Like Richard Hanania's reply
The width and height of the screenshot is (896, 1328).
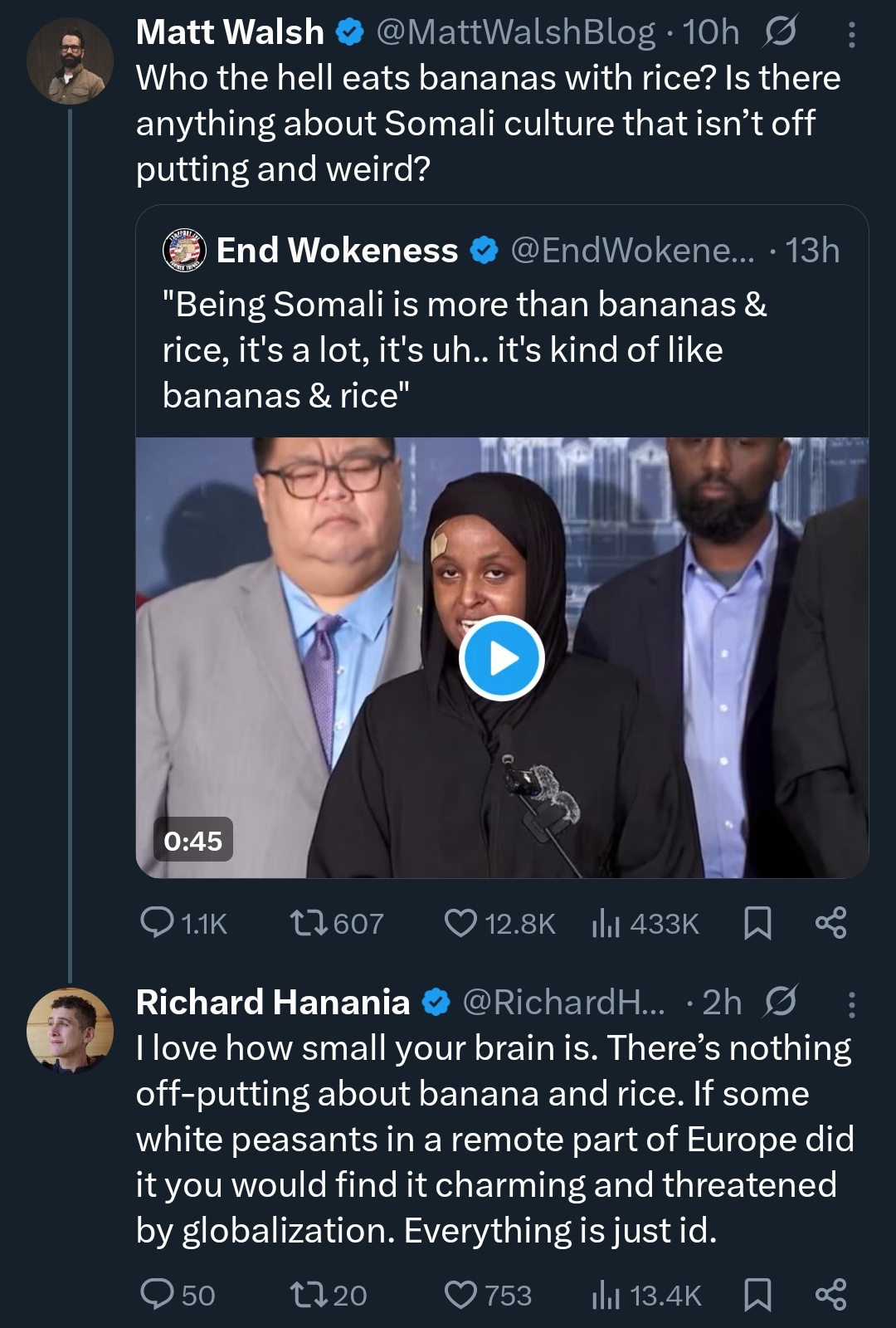(x=460, y=1295)
